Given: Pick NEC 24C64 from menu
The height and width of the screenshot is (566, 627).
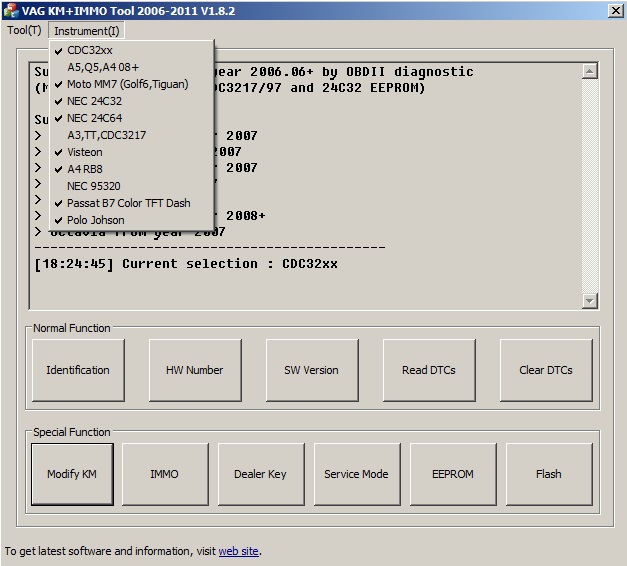Looking at the screenshot, I should click(132, 118).
